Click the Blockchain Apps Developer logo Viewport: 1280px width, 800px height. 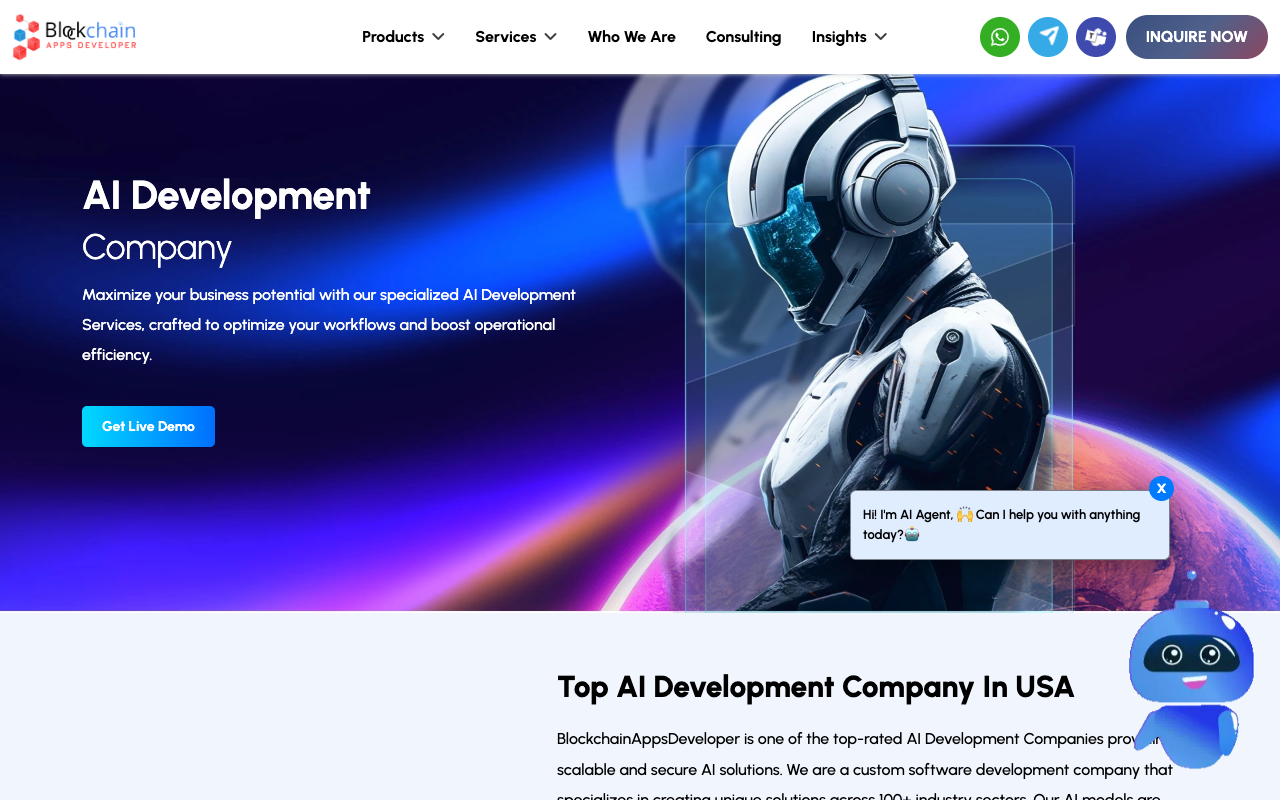tap(75, 37)
